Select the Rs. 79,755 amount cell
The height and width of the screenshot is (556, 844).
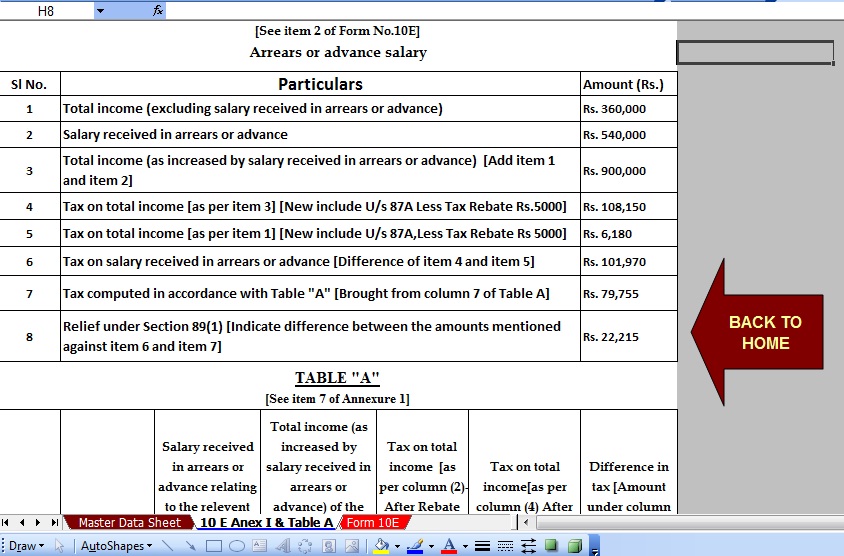629,293
